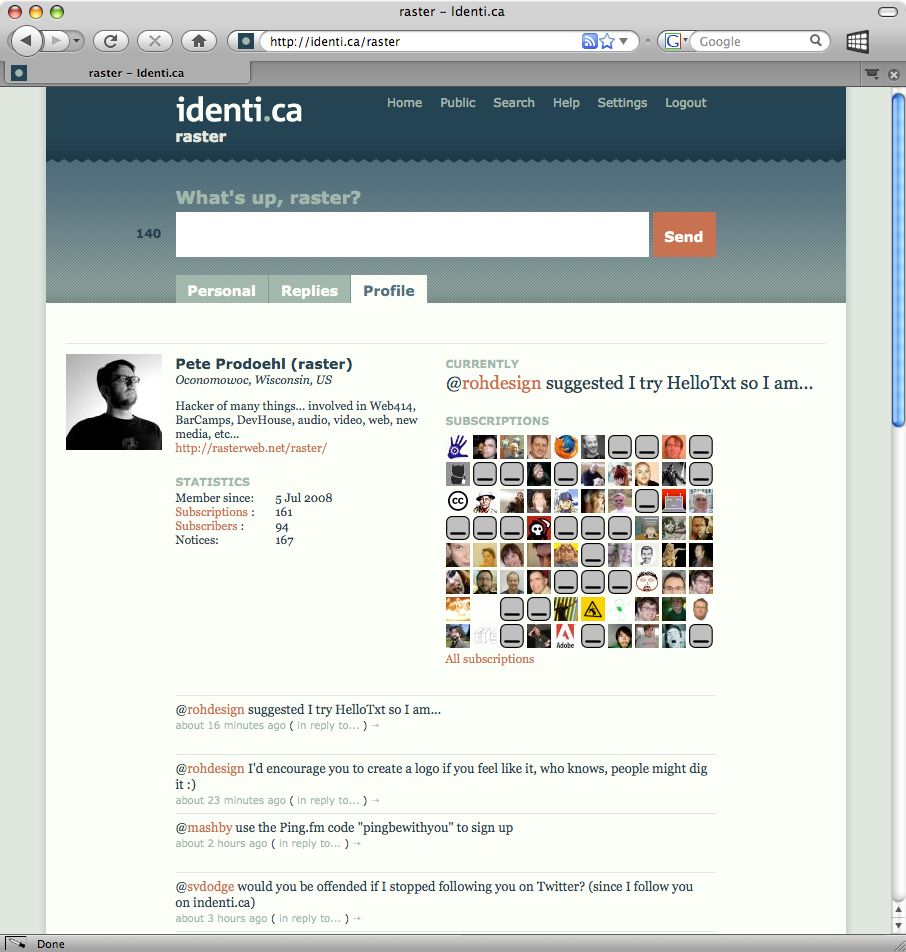Bookmark this page with the star icon

[x=607, y=41]
